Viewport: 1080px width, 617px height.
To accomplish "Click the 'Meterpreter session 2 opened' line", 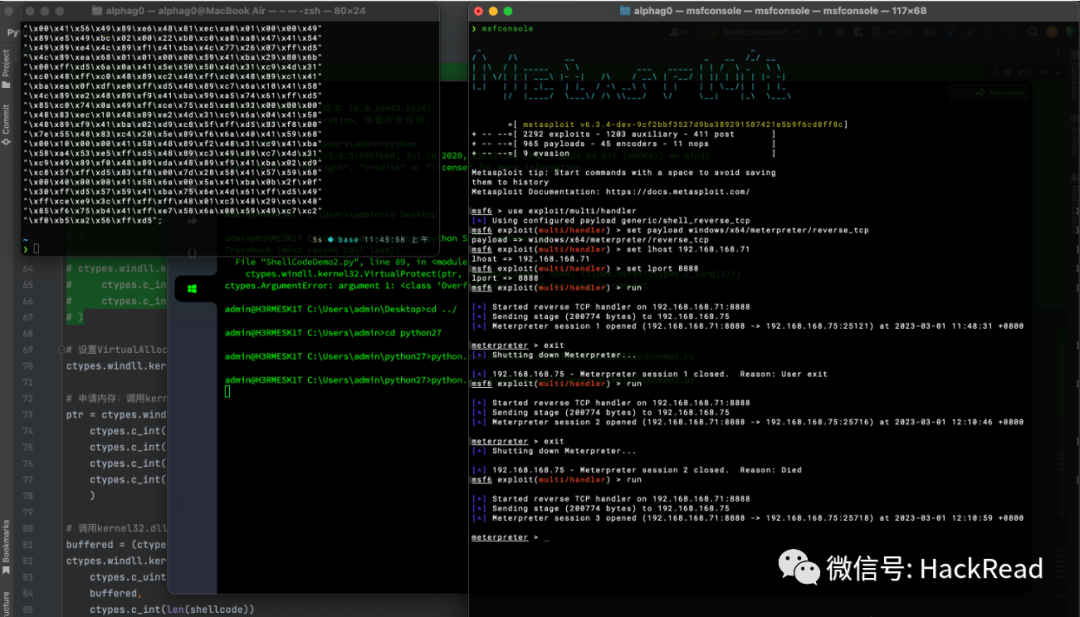I will point(747,421).
